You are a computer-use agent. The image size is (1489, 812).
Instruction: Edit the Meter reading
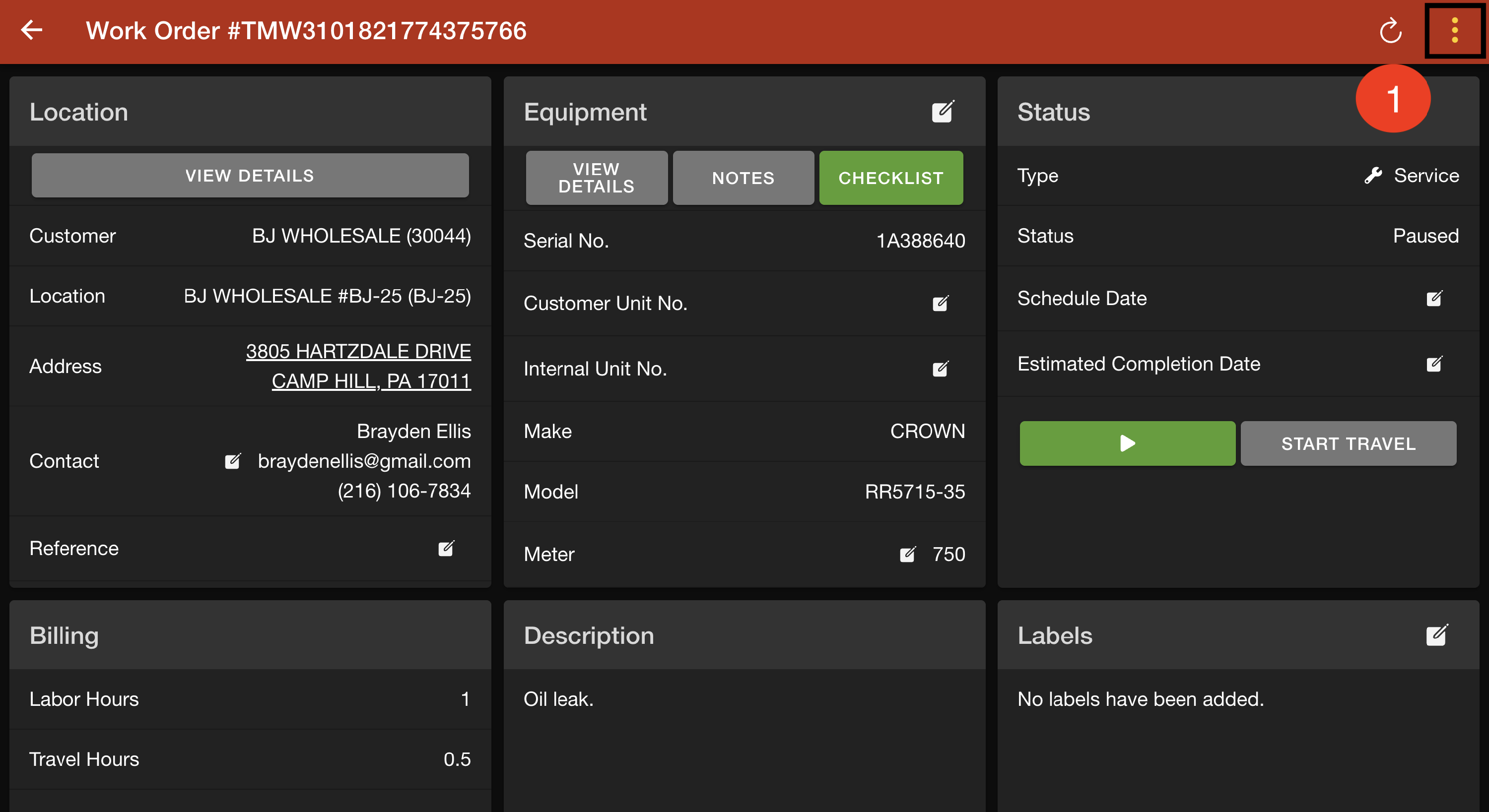(907, 555)
